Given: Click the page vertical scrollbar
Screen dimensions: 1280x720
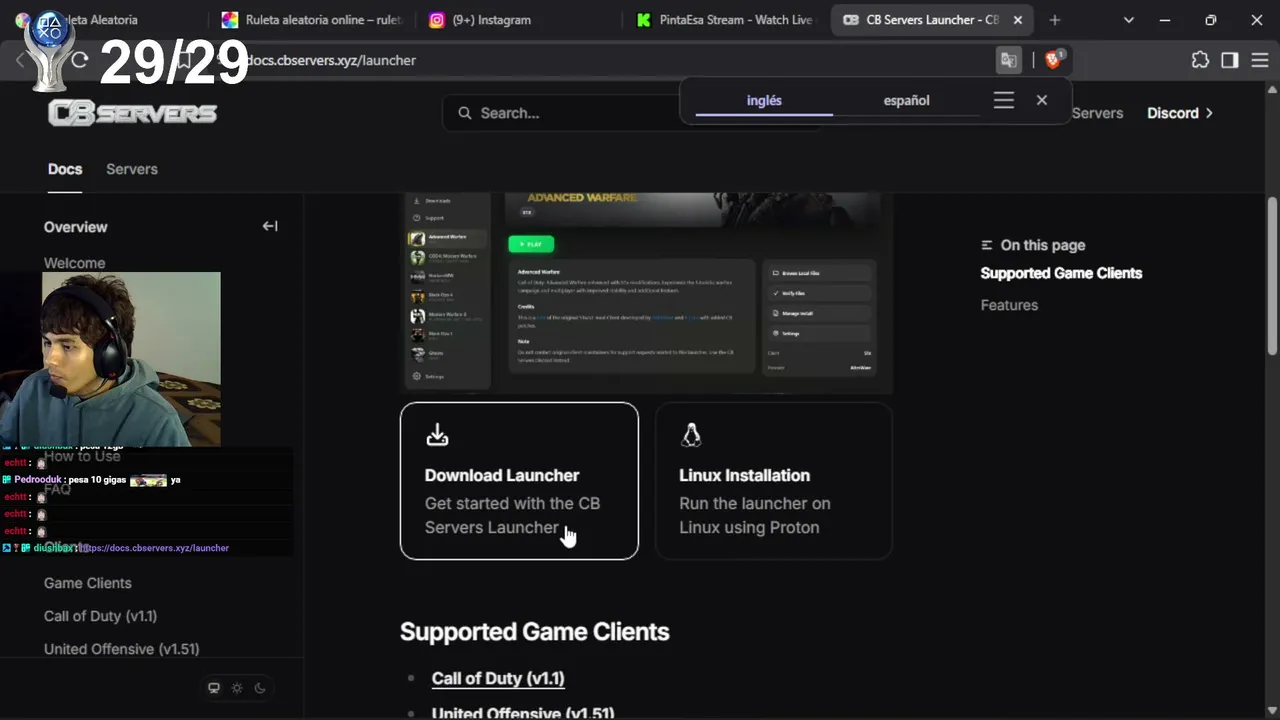Looking at the screenshot, I should click(x=1272, y=275).
